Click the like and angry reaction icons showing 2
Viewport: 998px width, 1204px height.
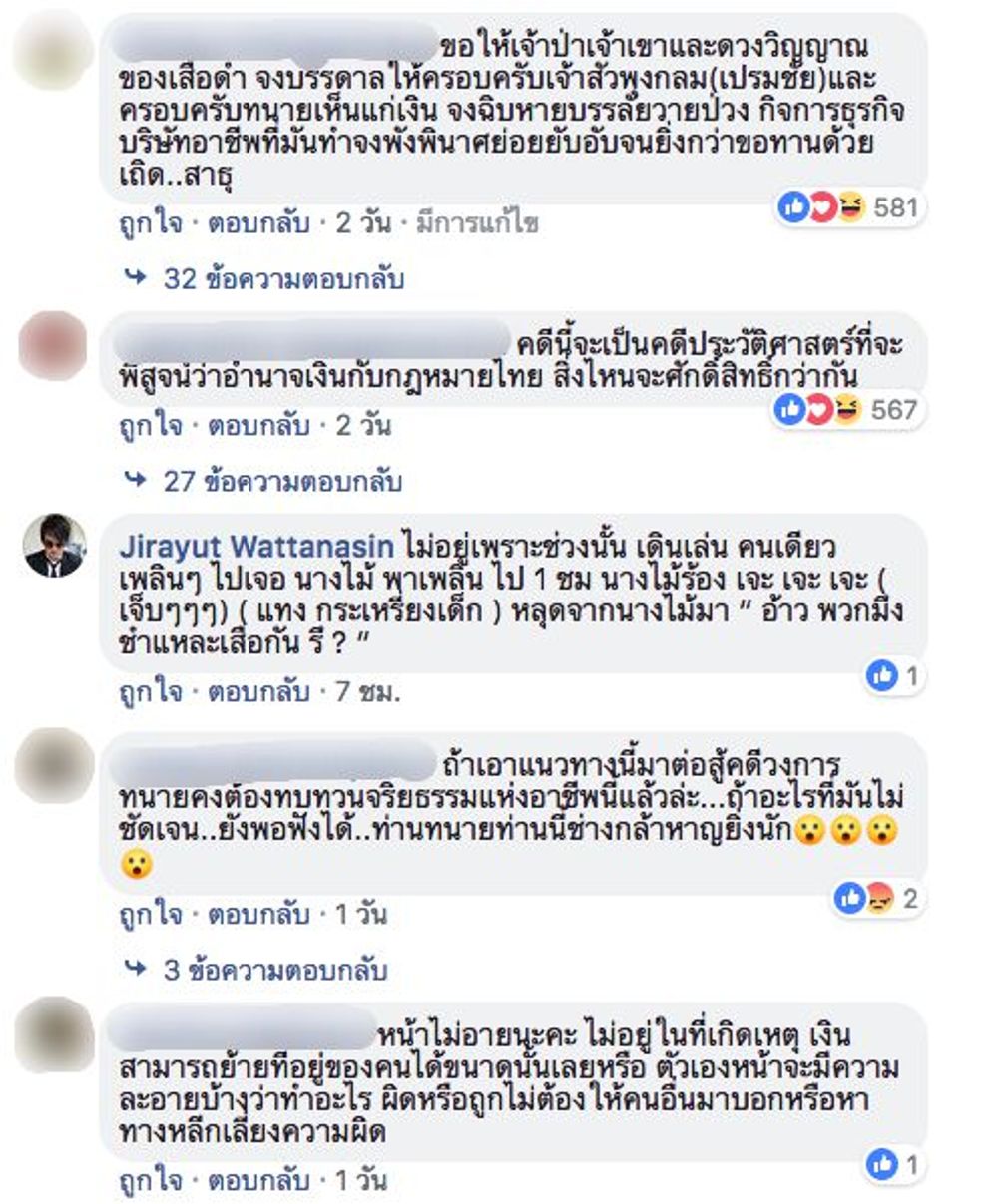click(863, 899)
